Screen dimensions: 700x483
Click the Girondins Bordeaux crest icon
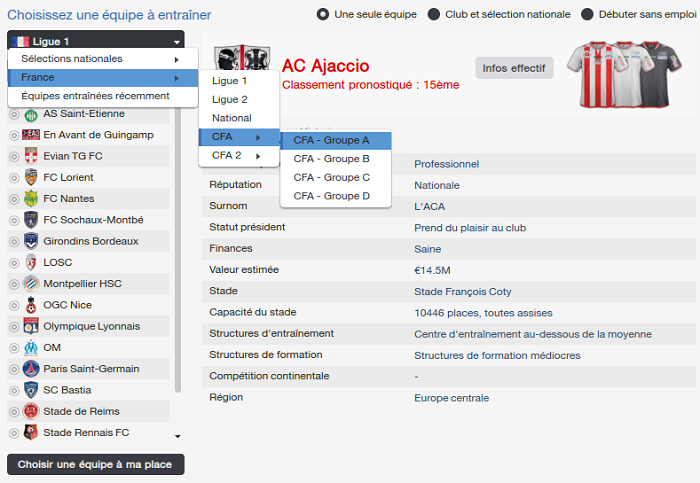tap(31, 241)
